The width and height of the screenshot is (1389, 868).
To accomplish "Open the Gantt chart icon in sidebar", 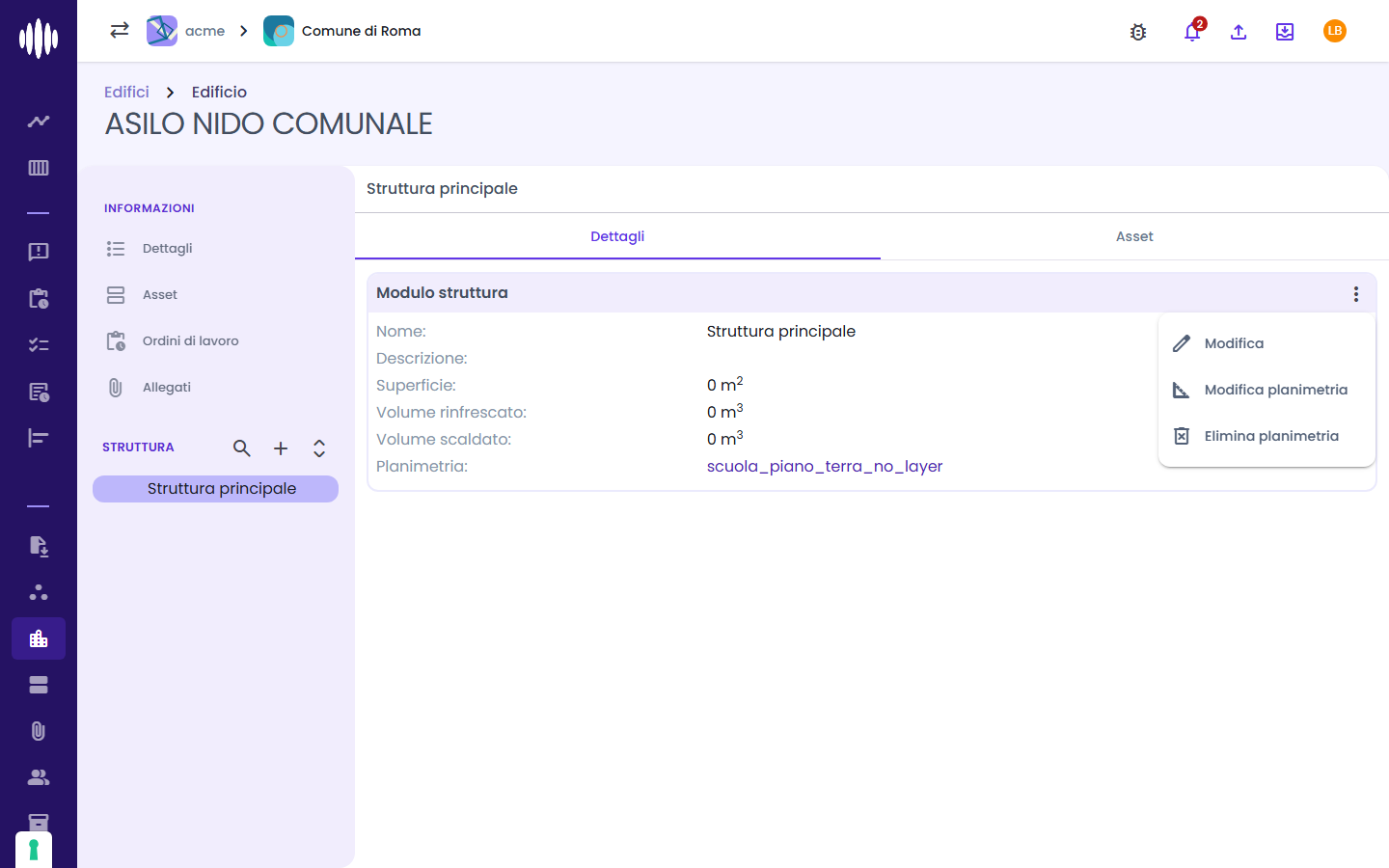I will click(39, 438).
